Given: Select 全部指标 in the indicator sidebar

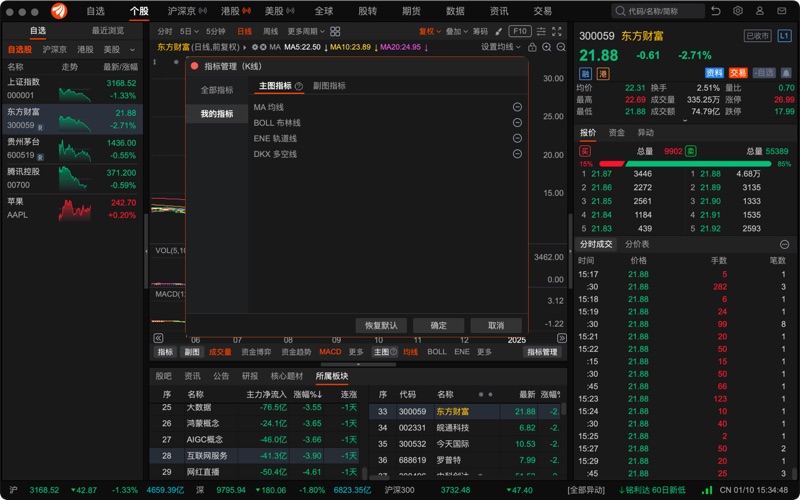Looking at the screenshot, I should pyautogui.click(x=217, y=90).
